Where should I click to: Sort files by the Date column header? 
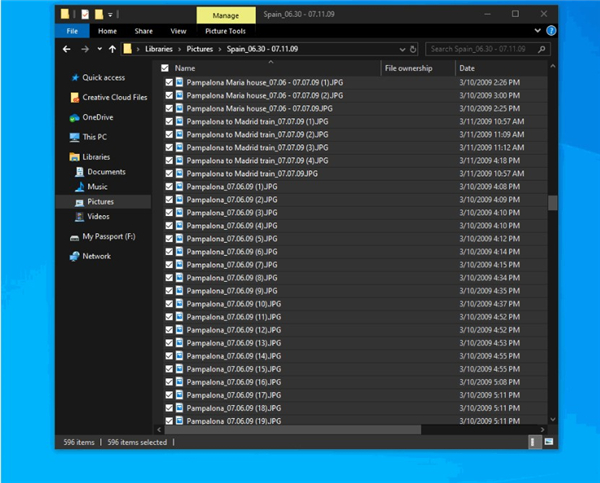coord(467,68)
